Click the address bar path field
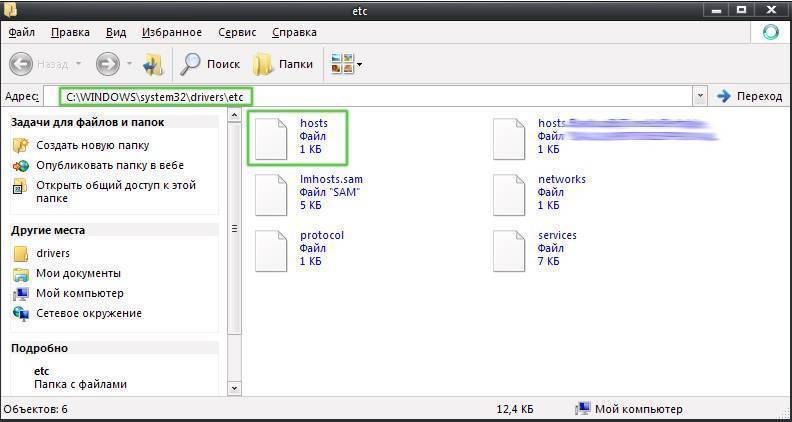792x422 pixels. (x=369, y=96)
